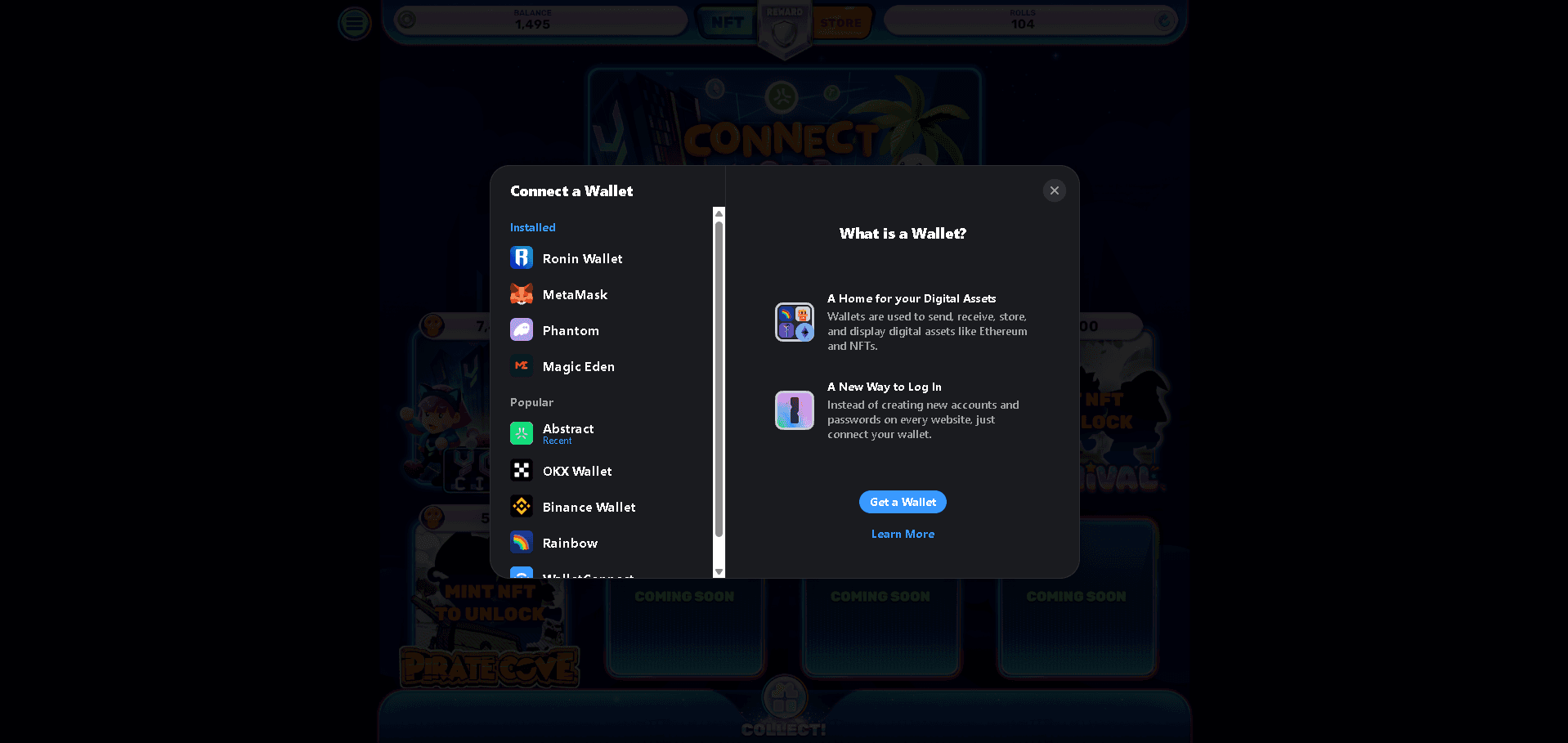Choose the Phantom ghost icon
1568x743 pixels.
click(521, 330)
